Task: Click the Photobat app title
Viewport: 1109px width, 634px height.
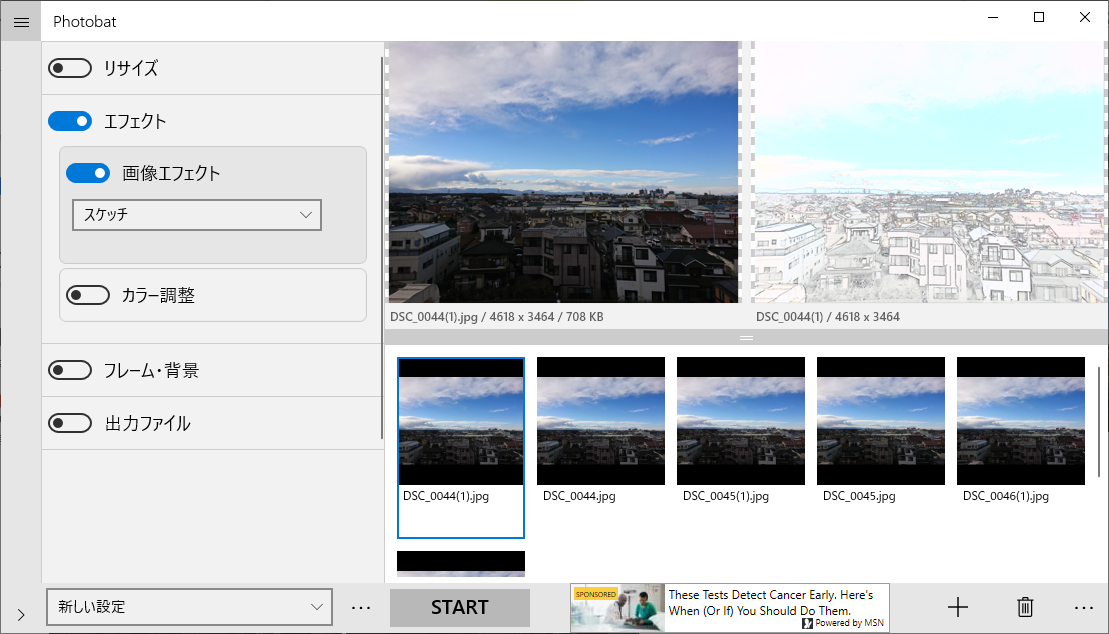Action: (x=85, y=21)
